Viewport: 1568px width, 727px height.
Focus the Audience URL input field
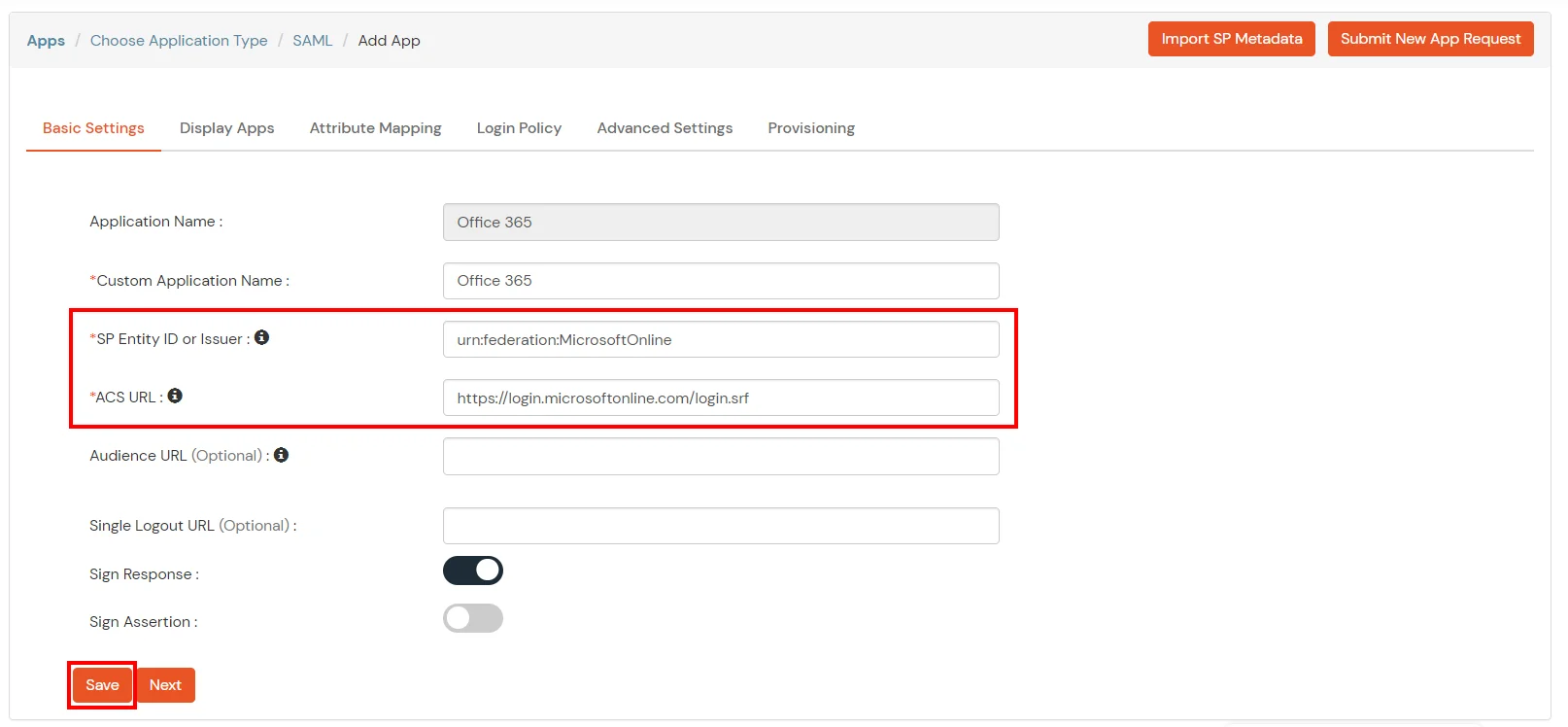(721, 457)
